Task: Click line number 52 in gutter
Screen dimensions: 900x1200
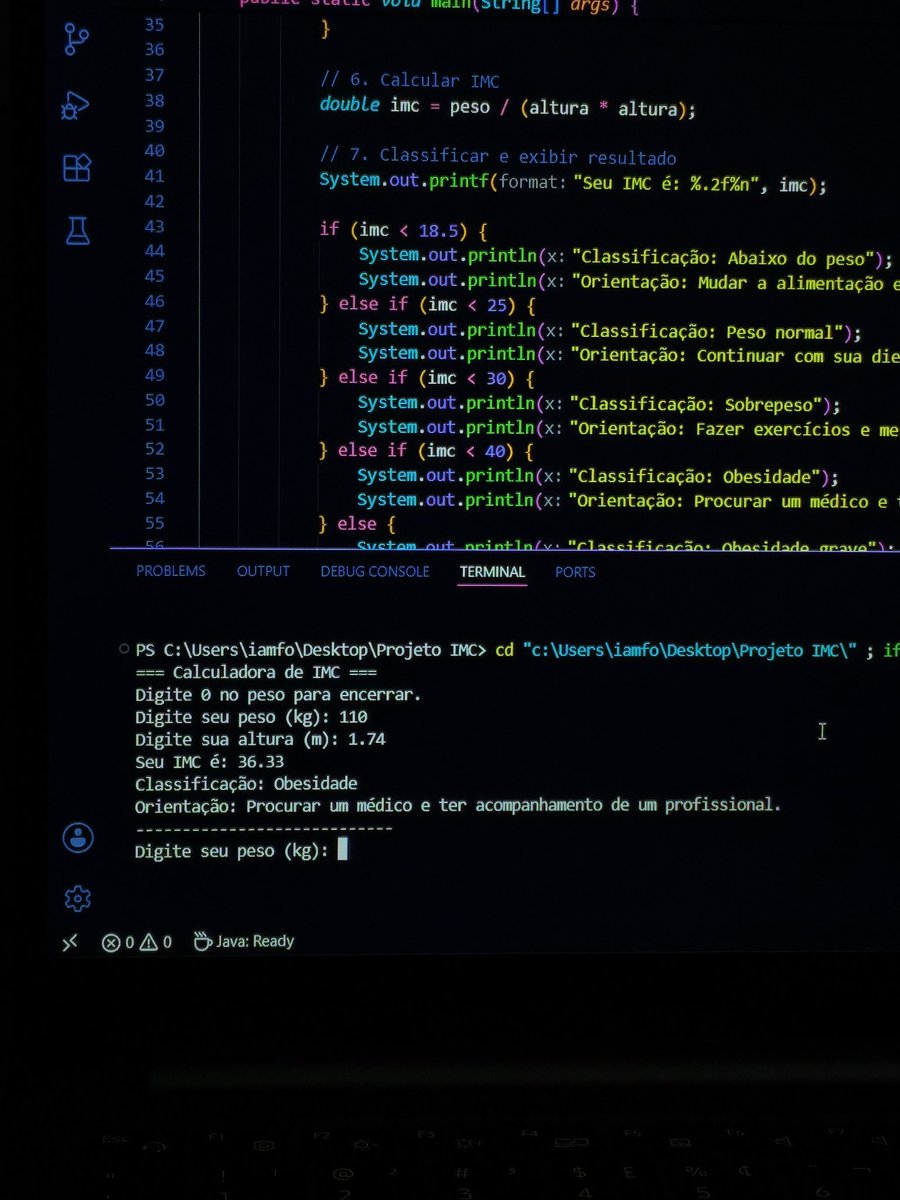Action: point(154,449)
